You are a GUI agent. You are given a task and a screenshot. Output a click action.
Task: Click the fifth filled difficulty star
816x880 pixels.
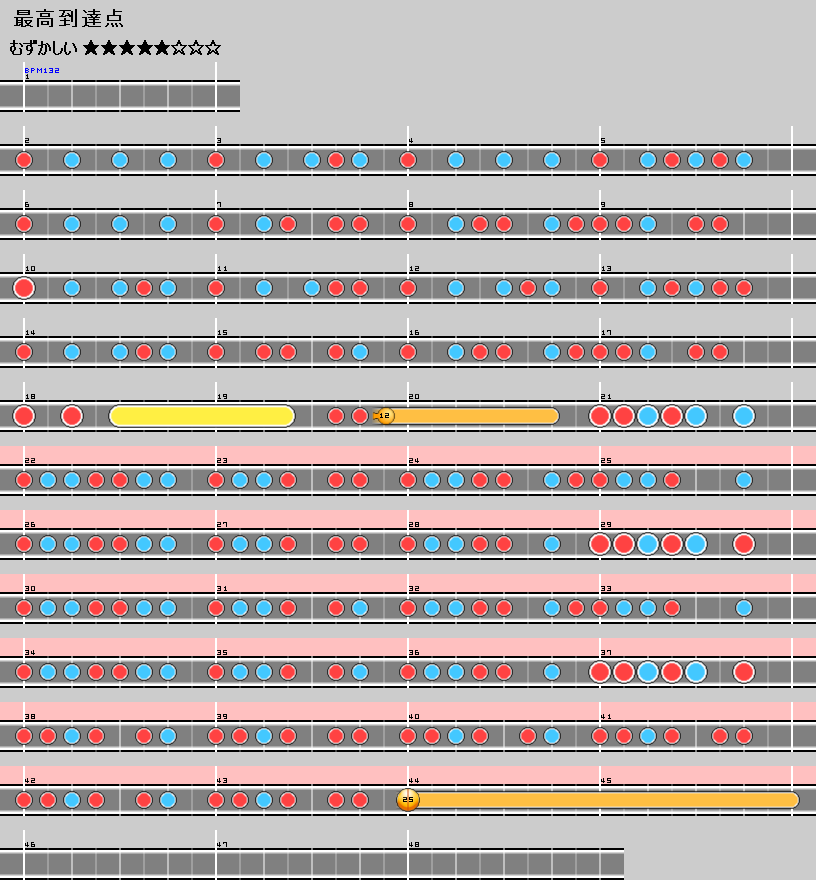pos(162,47)
